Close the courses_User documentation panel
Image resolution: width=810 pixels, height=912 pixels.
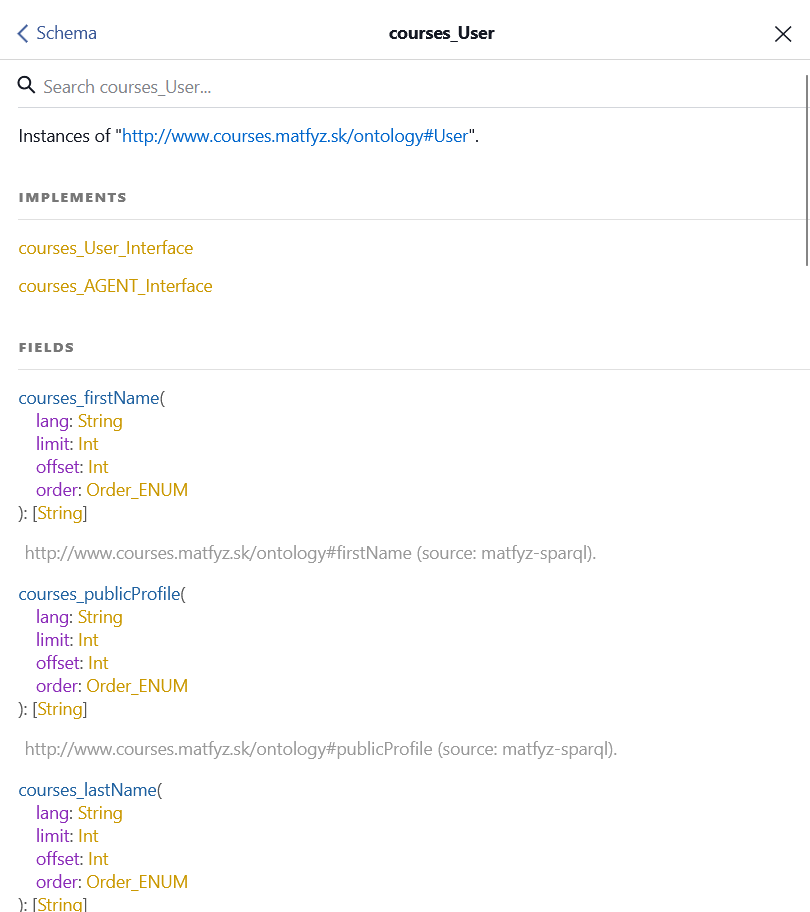[783, 34]
